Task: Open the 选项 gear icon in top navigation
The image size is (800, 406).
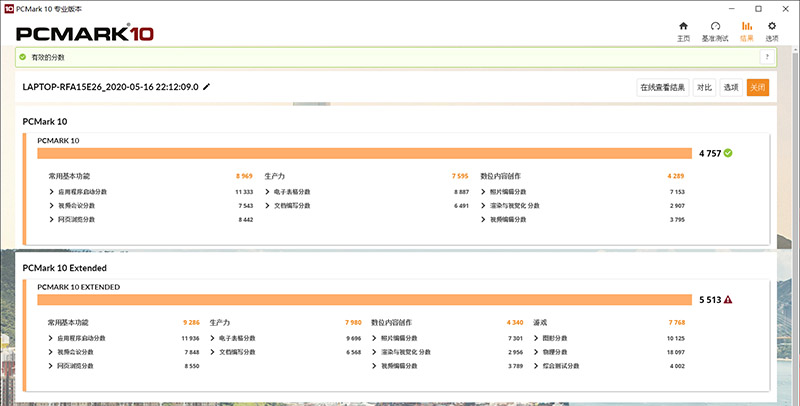Action: point(772,26)
